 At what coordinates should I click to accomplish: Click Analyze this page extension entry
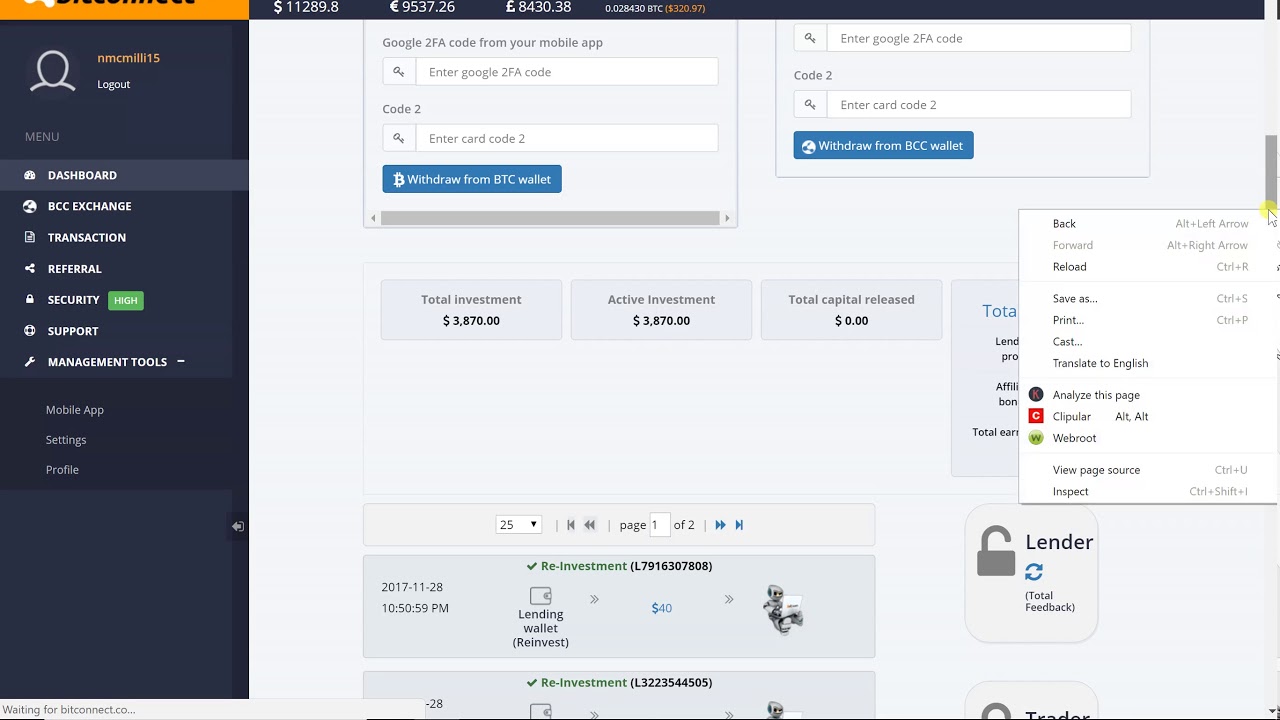click(1149, 395)
